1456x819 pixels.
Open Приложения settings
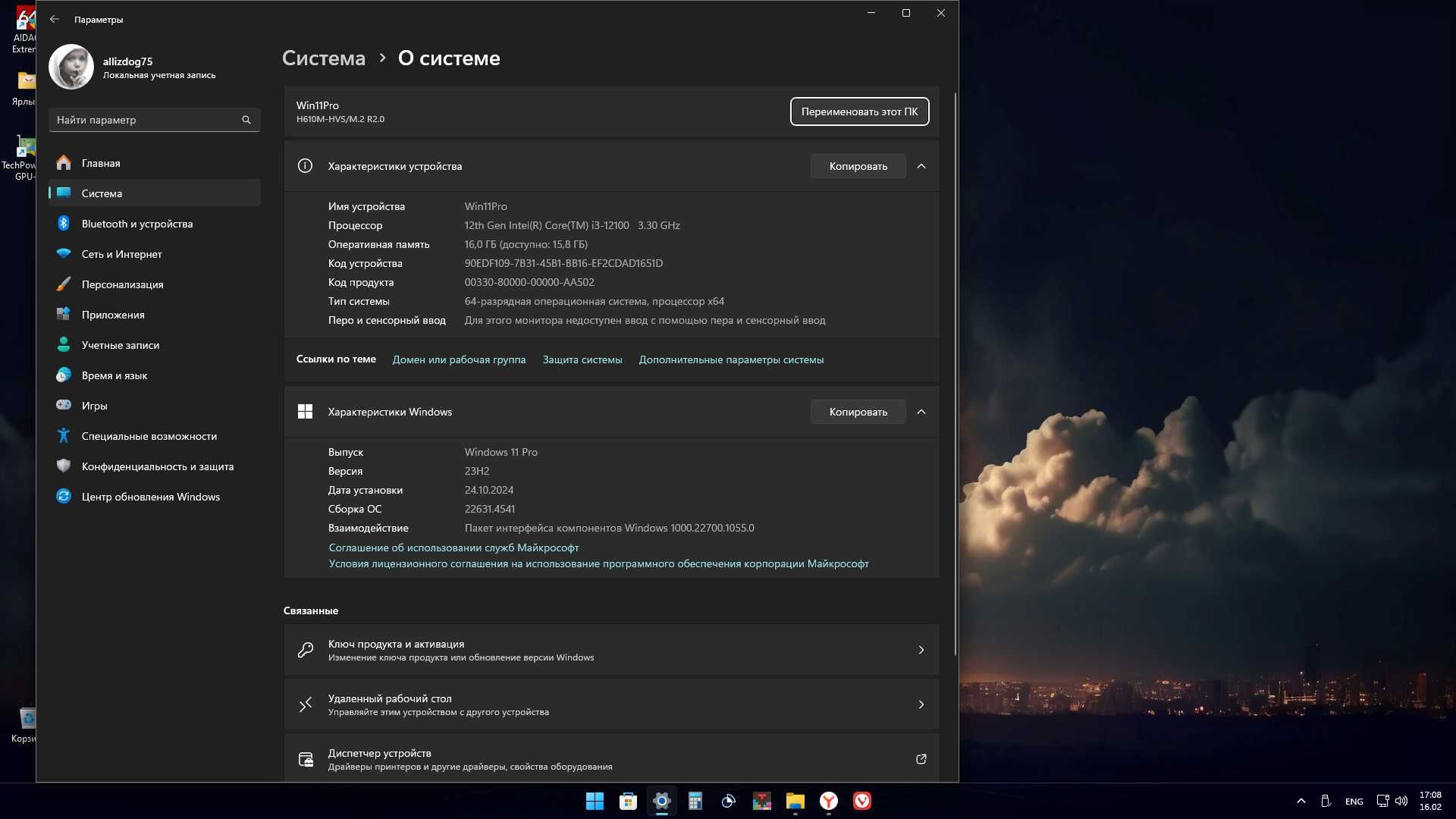(155, 315)
